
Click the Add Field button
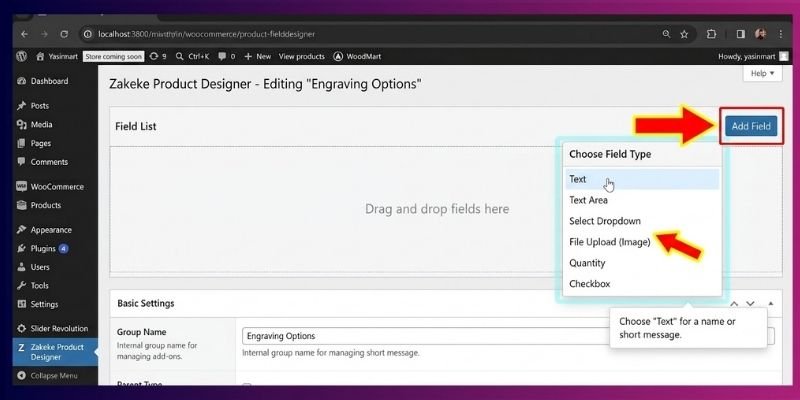tap(751, 126)
